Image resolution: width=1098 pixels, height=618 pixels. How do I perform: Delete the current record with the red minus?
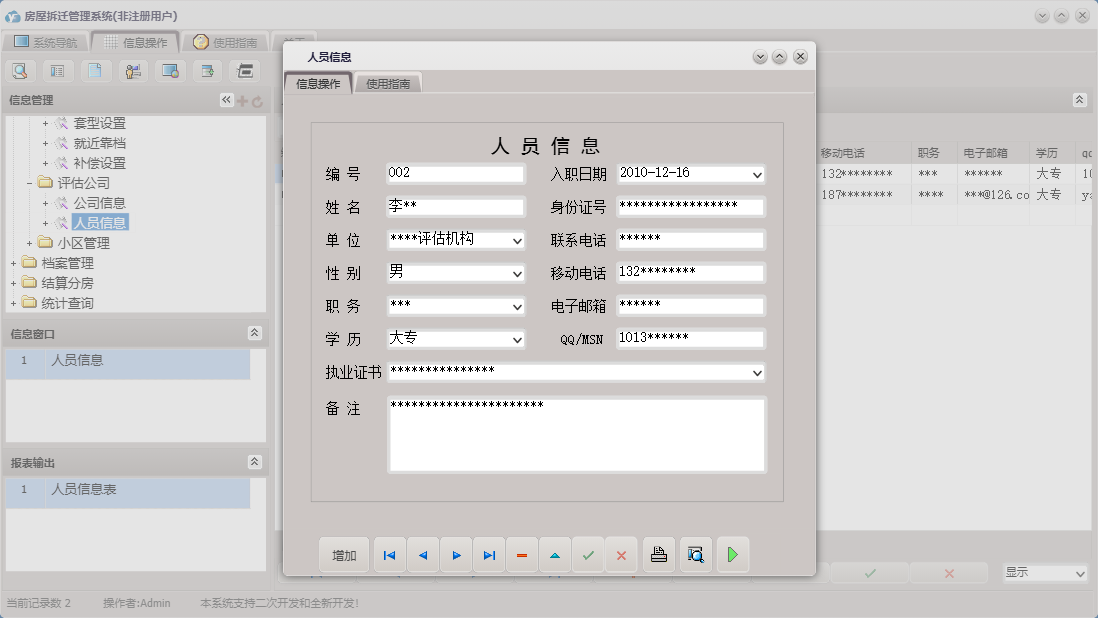pyautogui.click(x=522, y=554)
